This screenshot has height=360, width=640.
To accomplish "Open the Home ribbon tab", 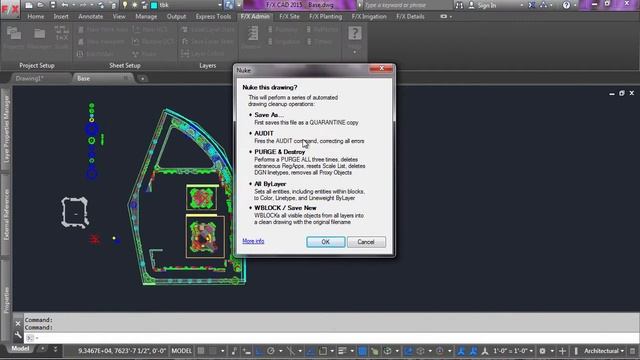I will (36, 17).
